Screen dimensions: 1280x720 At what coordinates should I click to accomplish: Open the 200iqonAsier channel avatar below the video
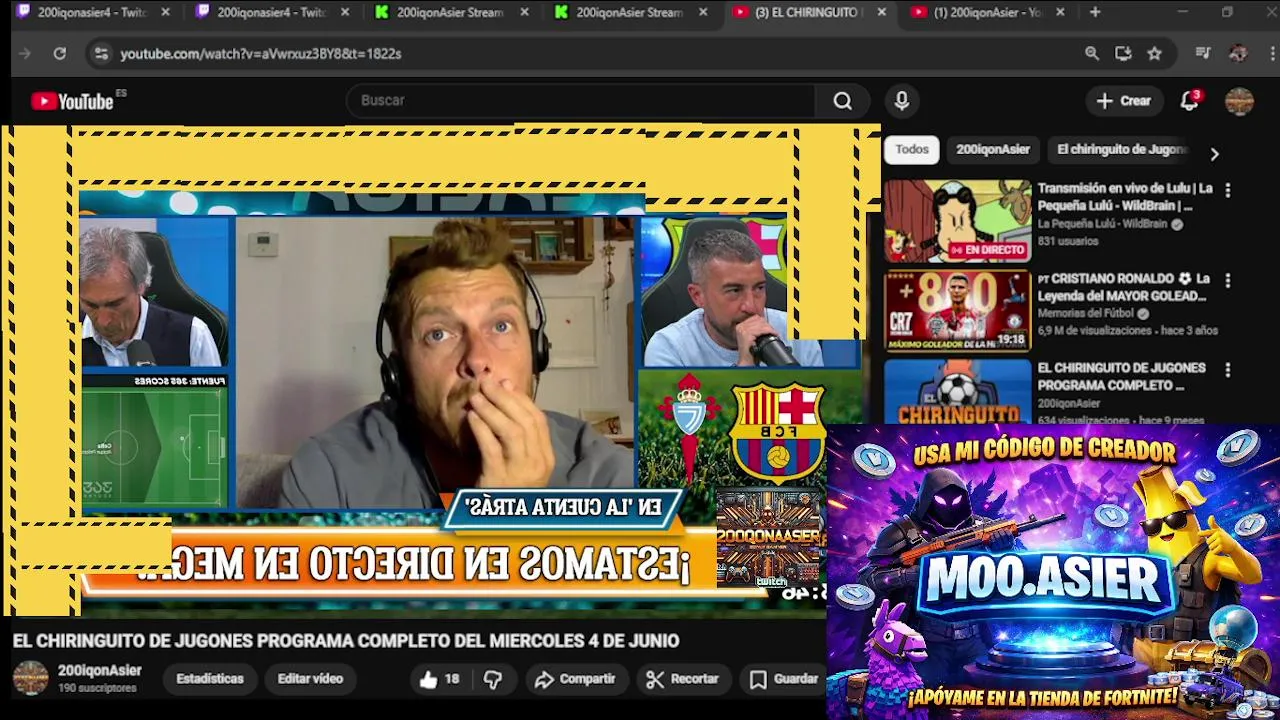[30, 678]
